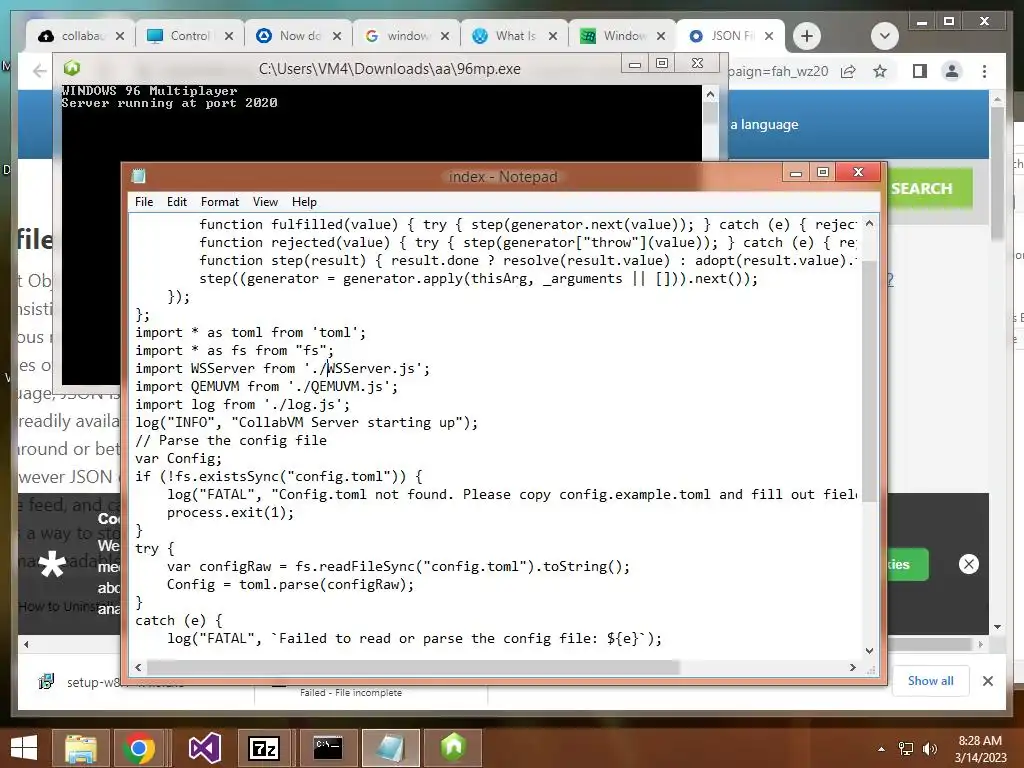The image size is (1024, 768).
Task: Bookmark this page with star icon
Action: point(880,71)
